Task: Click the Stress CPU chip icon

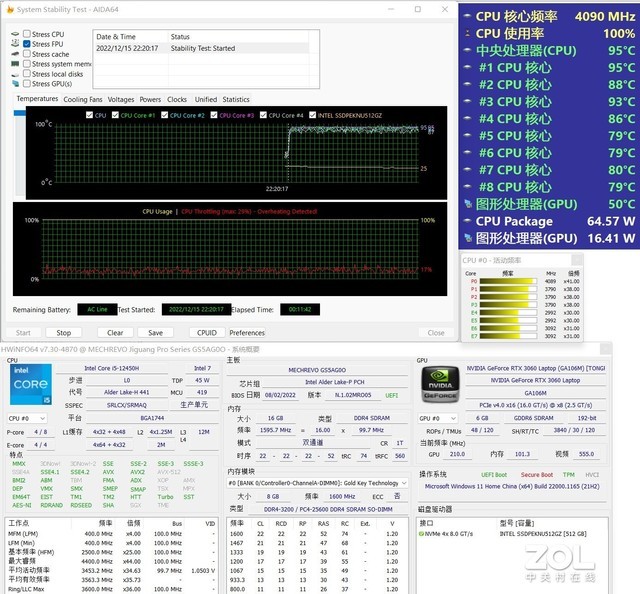Action: 15,34
